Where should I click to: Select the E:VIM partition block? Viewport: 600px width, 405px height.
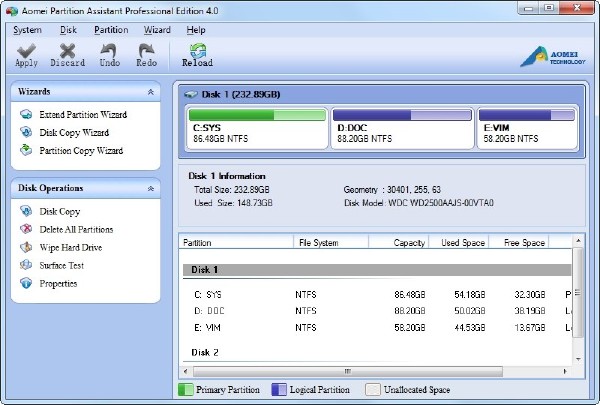tap(526, 129)
